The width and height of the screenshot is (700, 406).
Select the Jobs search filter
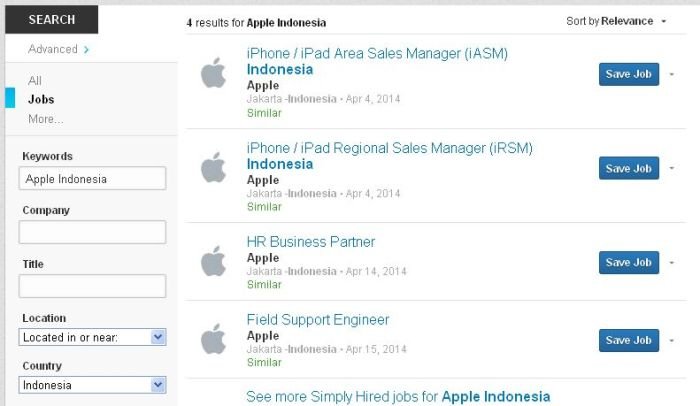click(x=41, y=99)
